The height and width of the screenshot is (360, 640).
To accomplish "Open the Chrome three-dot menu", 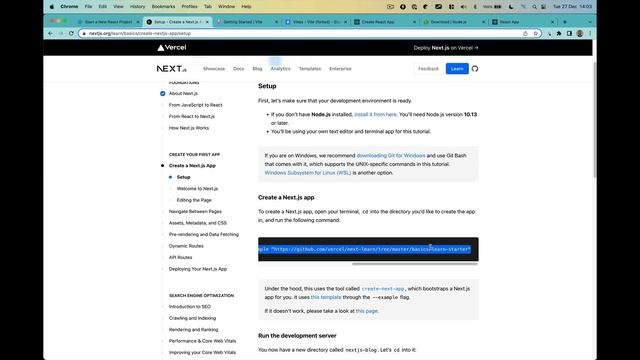I will coord(590,33).
